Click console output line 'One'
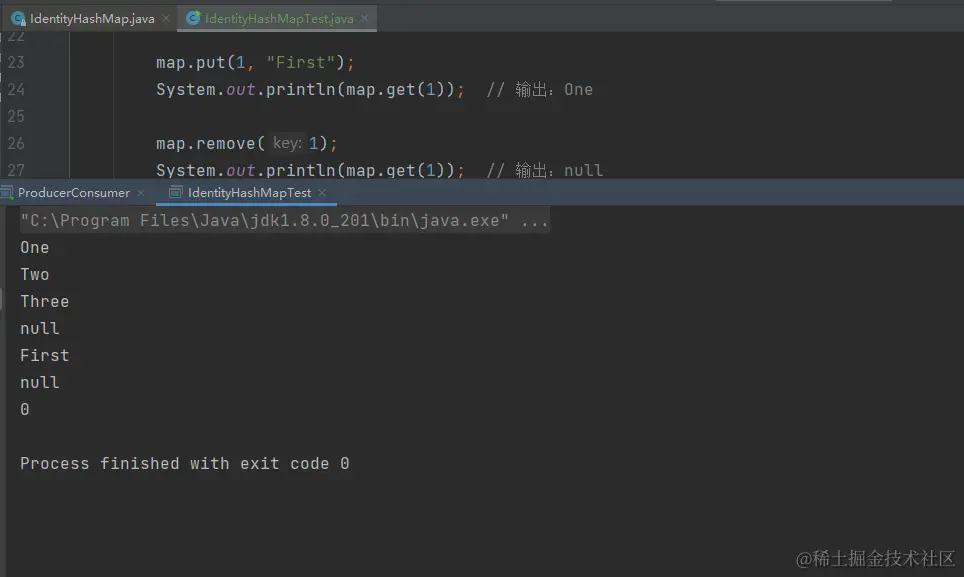 tap(34, 248)
